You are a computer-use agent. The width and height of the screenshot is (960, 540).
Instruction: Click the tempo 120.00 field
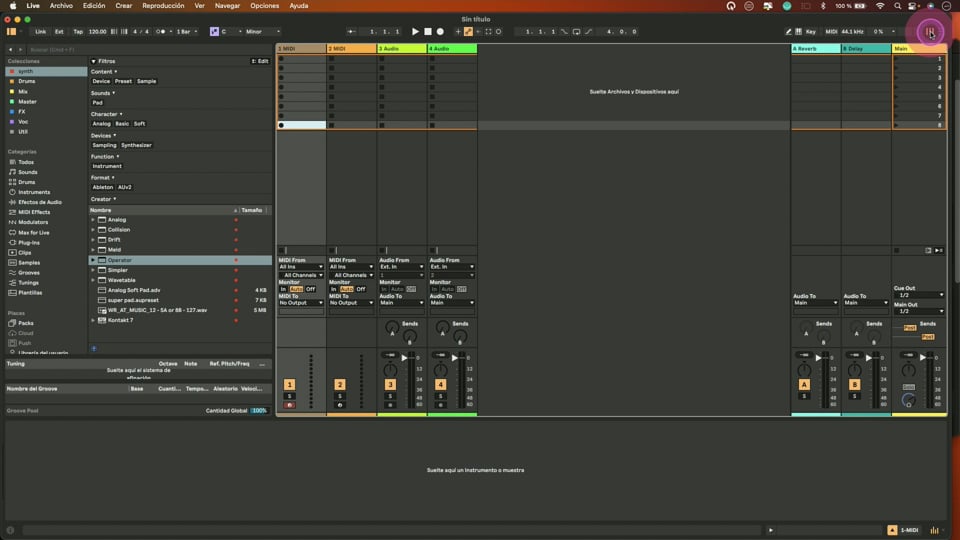click(97, 32)
